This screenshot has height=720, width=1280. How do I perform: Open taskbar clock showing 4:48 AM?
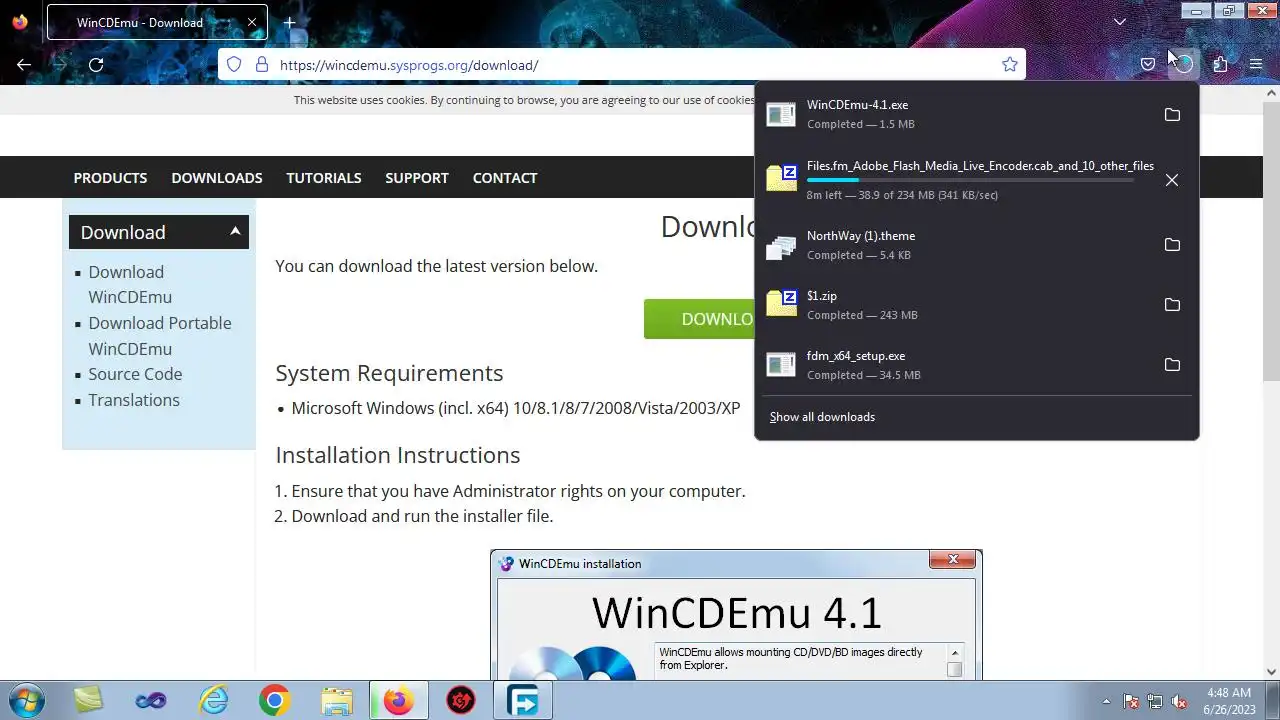(1229, 701)
